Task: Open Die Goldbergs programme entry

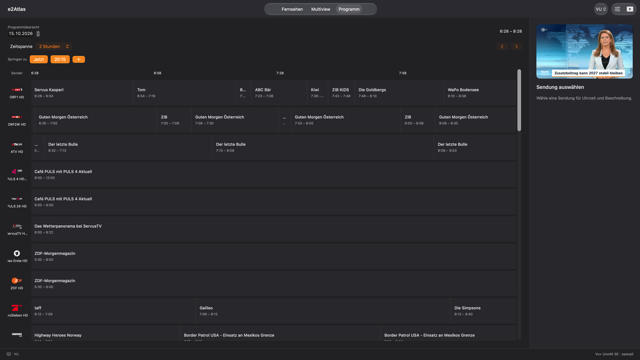Action: (399, 93)
